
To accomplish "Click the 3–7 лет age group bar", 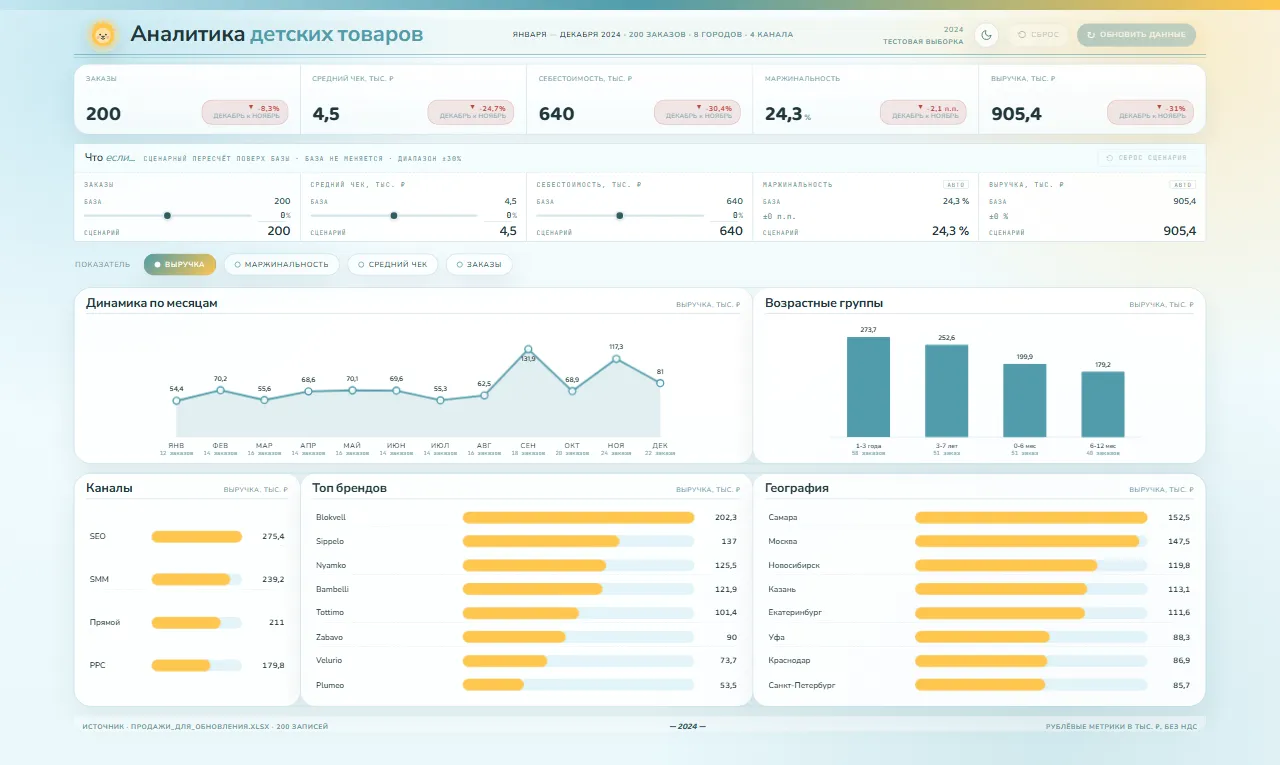I will click(x=946, y=391).
